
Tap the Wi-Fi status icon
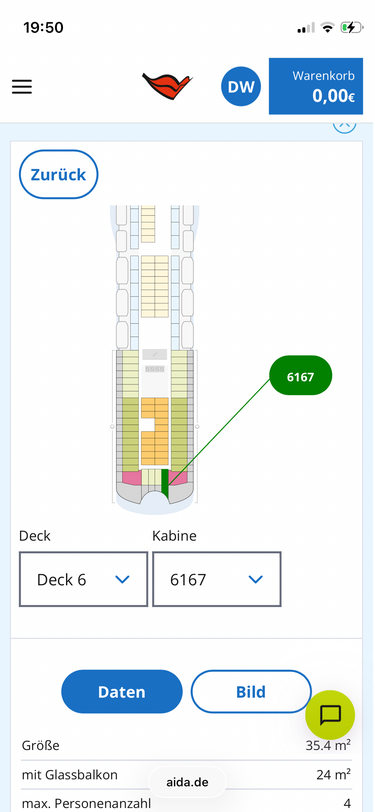tap(327, 27)
